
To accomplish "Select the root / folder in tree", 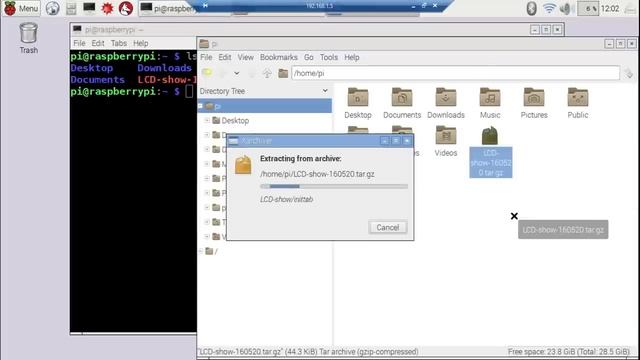I will click(x=212, y=251).
